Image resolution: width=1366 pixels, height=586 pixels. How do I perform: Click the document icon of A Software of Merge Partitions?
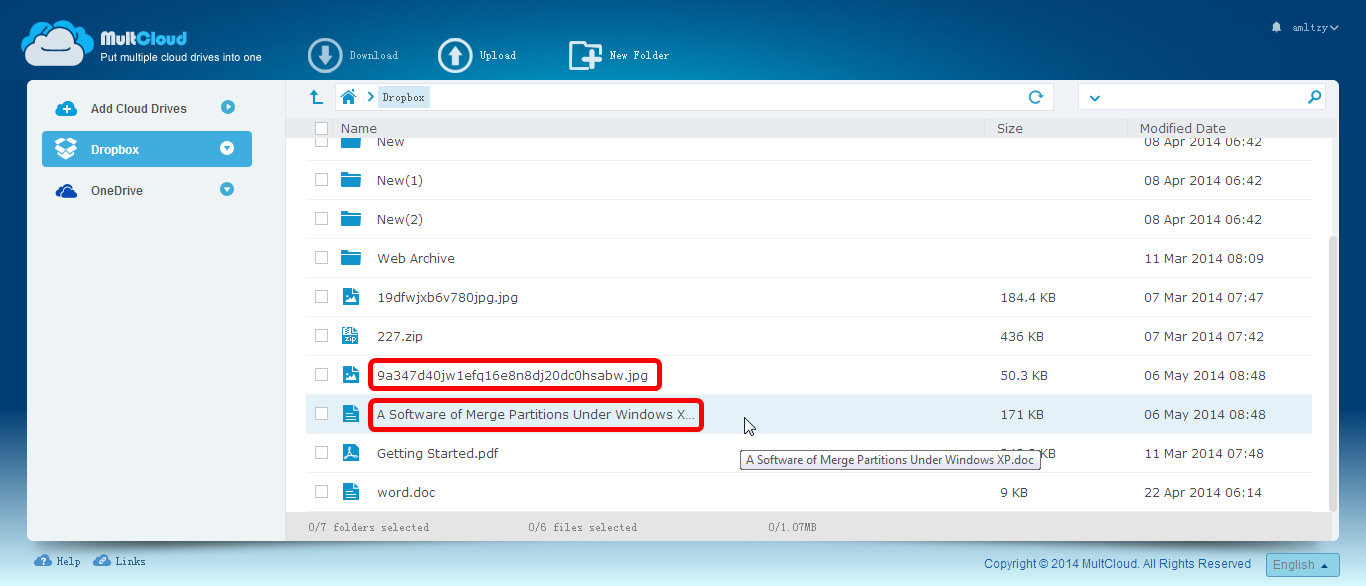(350, 414)
